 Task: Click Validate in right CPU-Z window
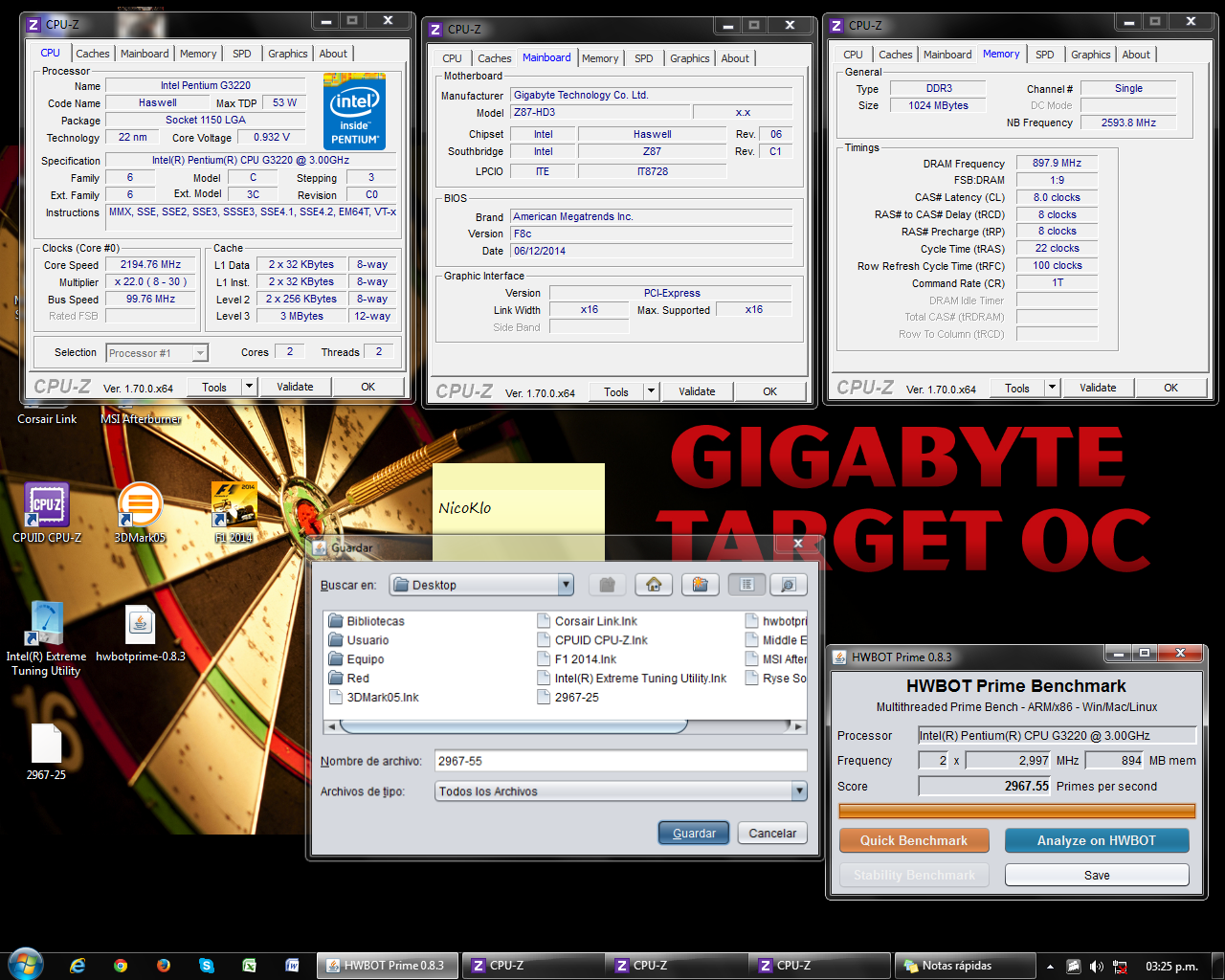pyautogui.click(x=1098, y=388)
